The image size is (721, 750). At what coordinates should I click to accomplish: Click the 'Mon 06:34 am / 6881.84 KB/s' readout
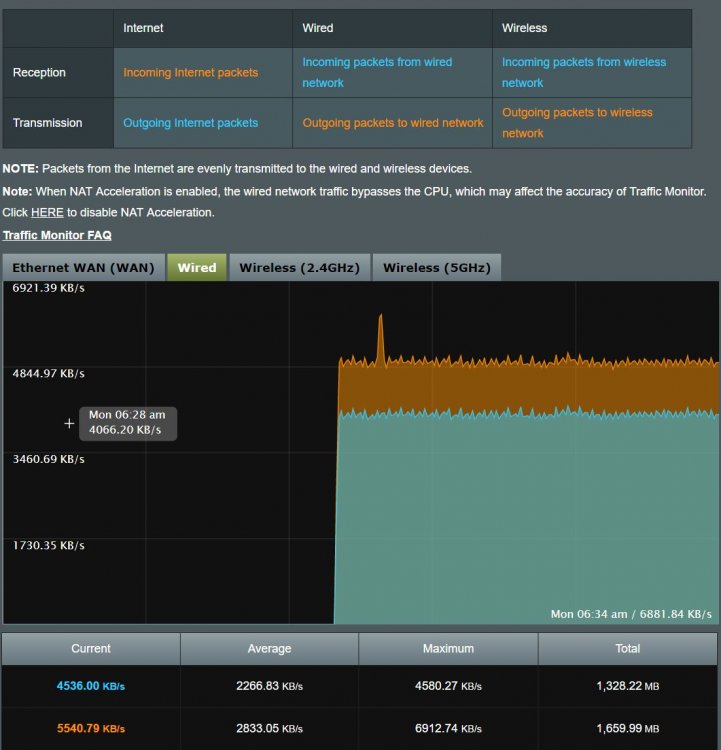pyautogui.click(x=631, y=614)
